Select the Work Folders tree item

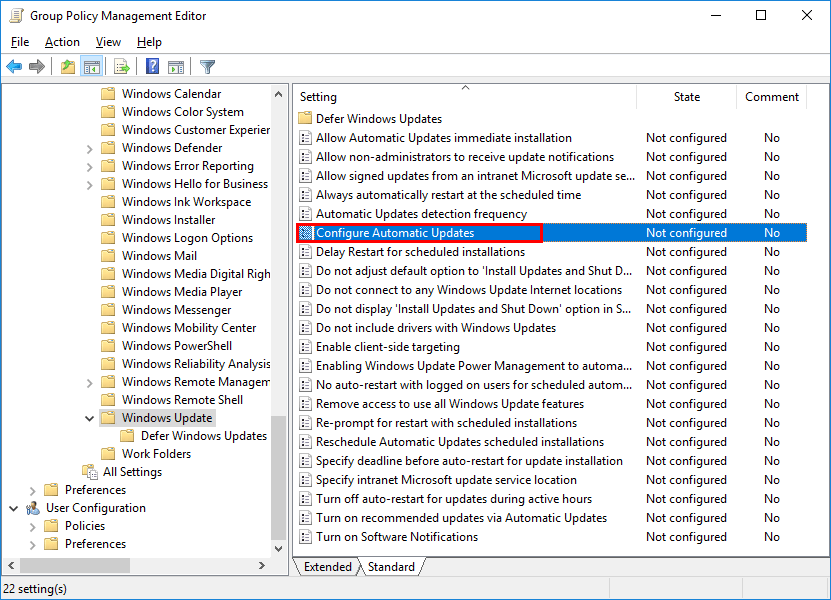tap(156, 454)
